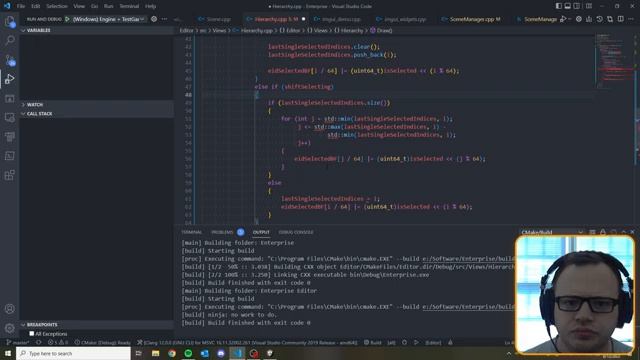Screen dimensions: 640x360
Task: Collapse the CALL STACK section
Action: tap(96, 113)
